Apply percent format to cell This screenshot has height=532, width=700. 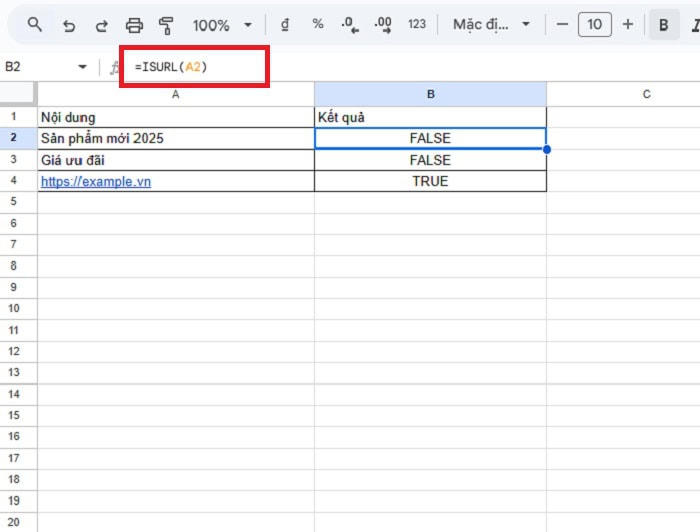[x=318, y=24]
